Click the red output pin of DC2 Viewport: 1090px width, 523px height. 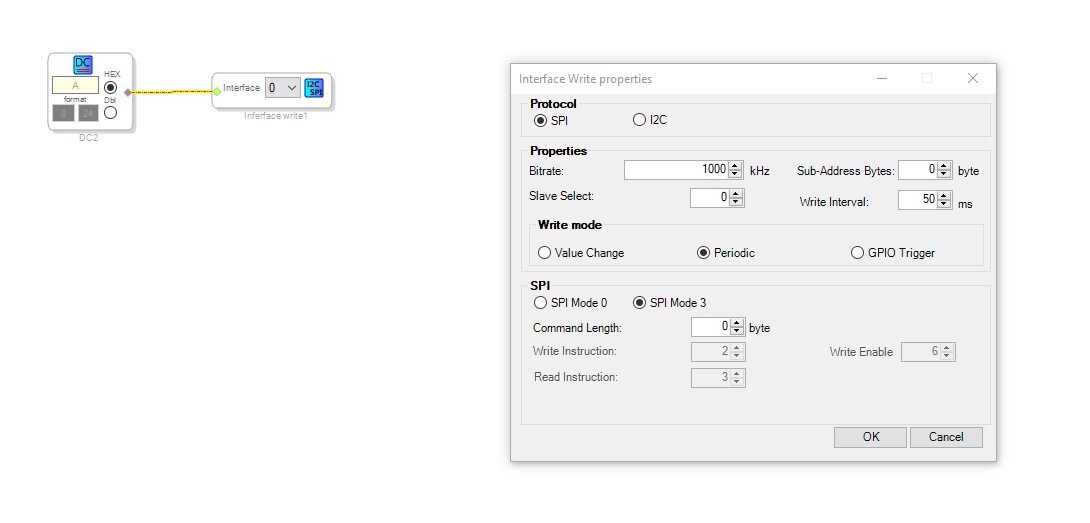[x=127, y=92]
